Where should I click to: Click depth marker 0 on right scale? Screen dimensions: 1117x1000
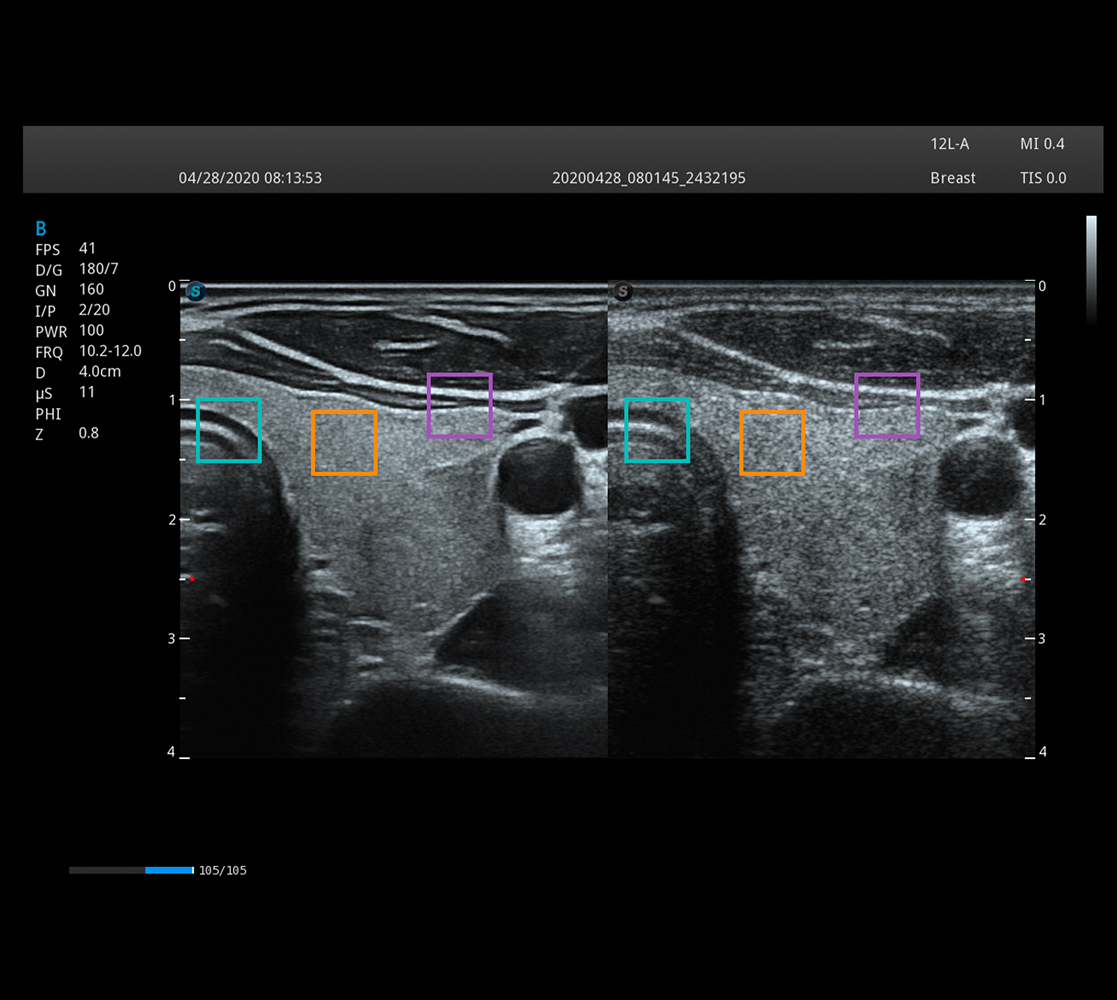pos(1042,286)
